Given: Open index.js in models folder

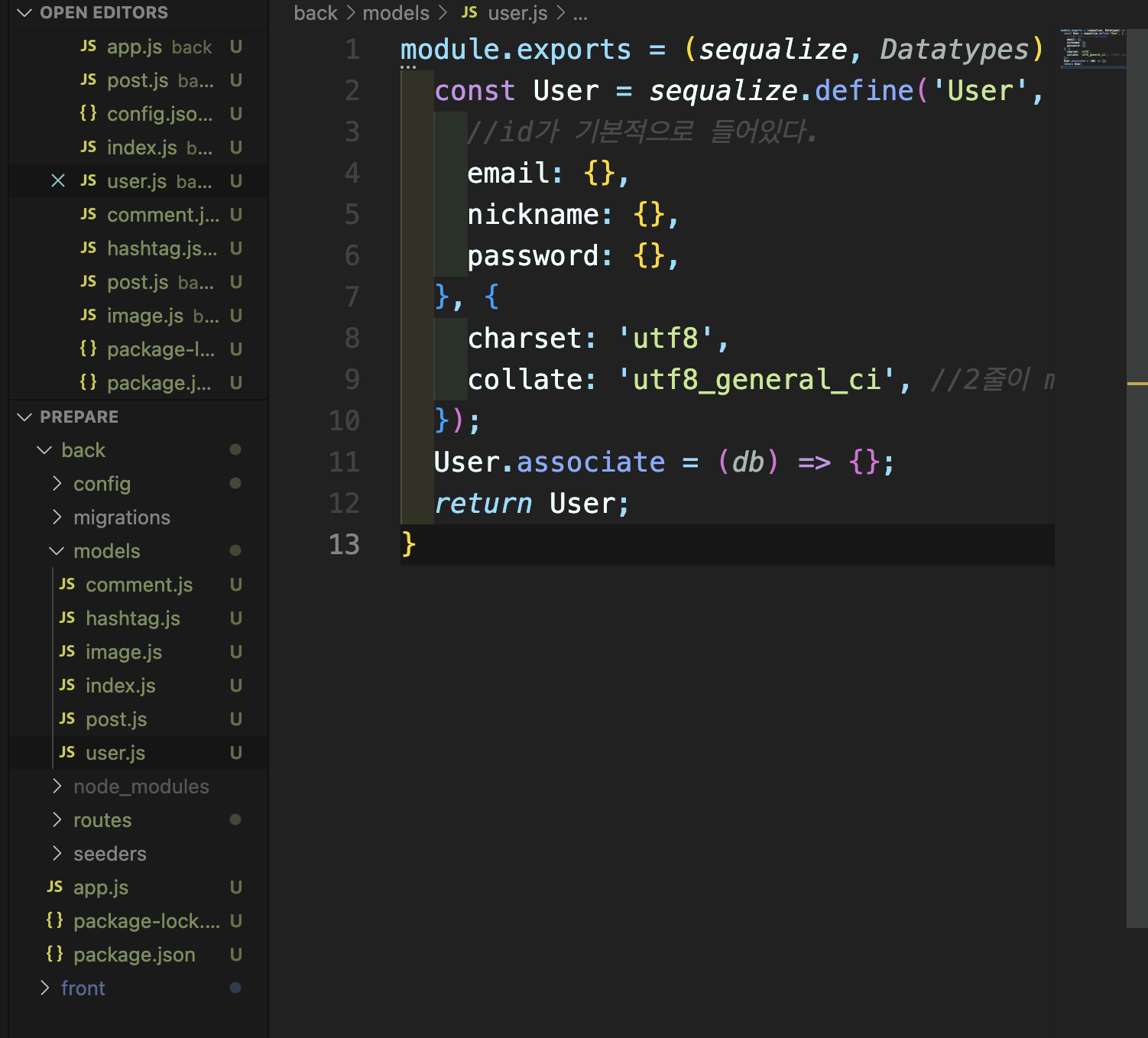Looking at the screenshot, I should point(138,686).
